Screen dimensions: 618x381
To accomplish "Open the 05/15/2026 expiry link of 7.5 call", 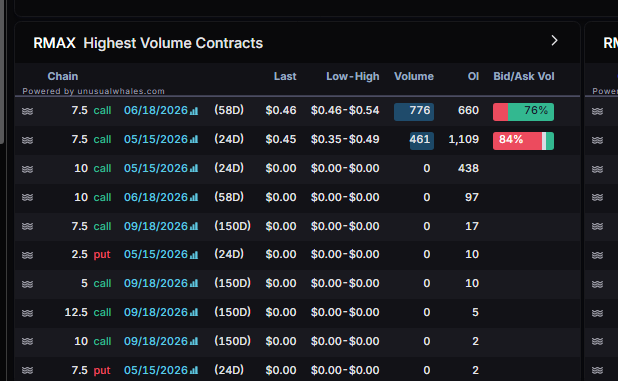I will (x=156, y=139).
